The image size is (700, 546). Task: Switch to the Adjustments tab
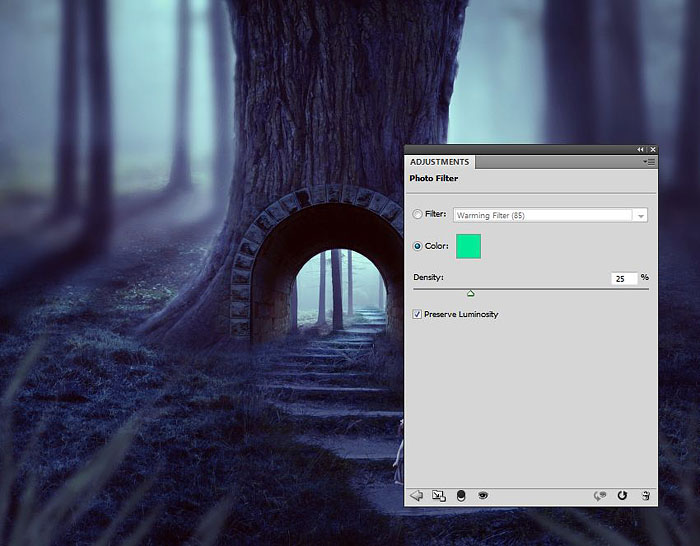click(x=439, y=162)
